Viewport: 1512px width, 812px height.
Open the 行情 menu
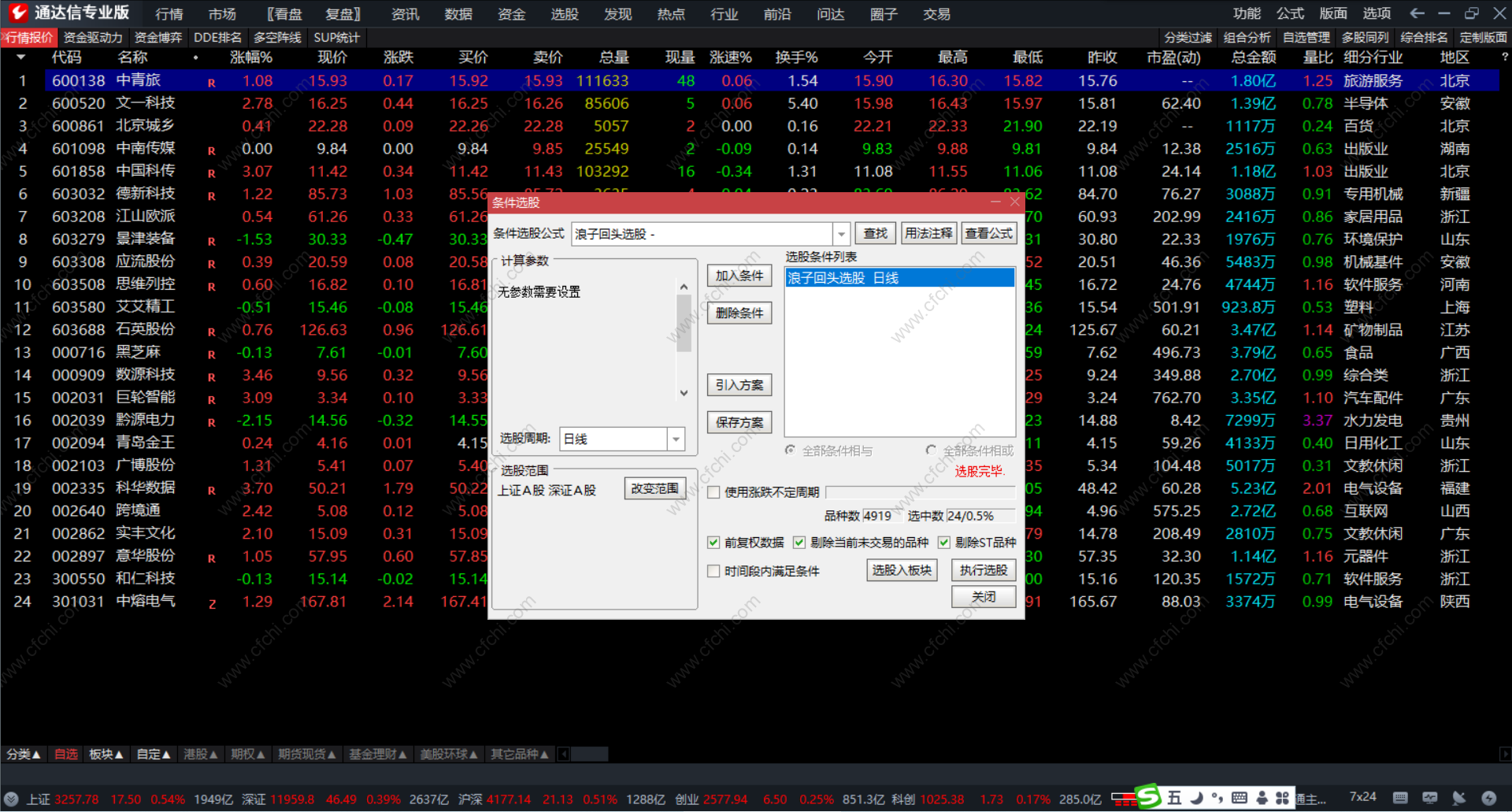(169, 14)
